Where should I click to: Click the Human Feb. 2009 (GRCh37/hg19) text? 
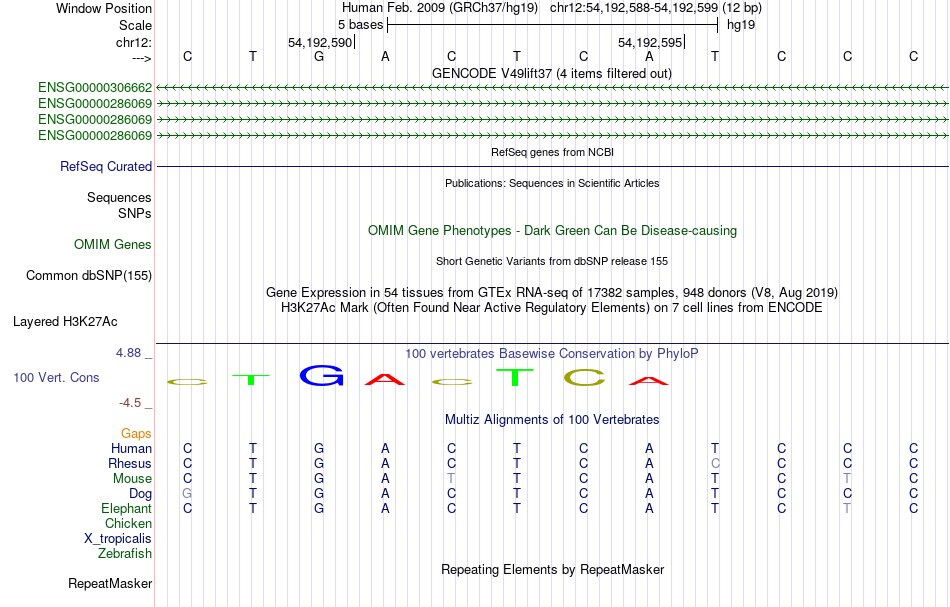[x=440, y=8]
